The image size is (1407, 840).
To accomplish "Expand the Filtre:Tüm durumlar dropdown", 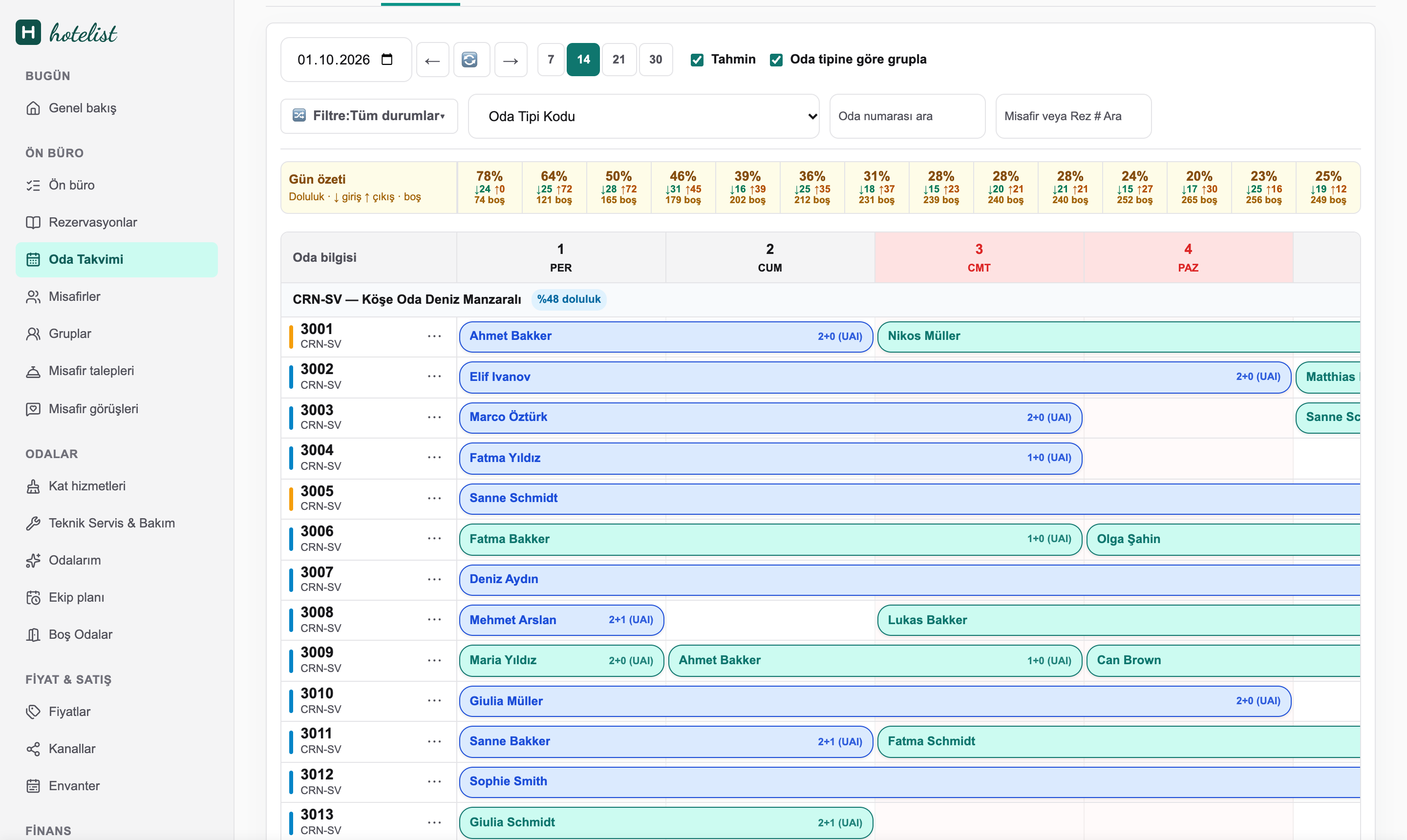I will [x=369, y=115].
